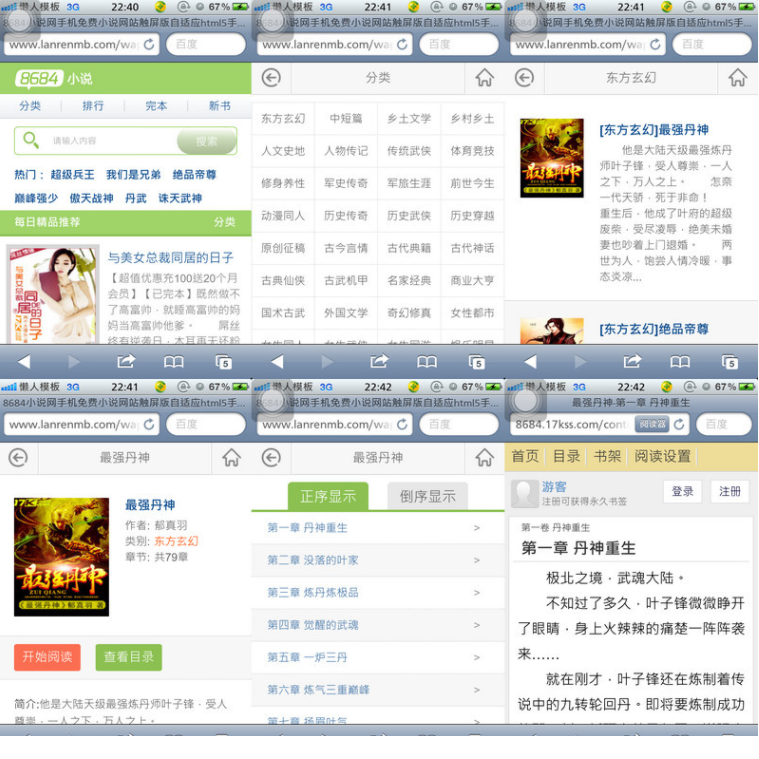The width and height of the screenshot is (759, 759).
Task: Tap reload icon beside the 8684.17kss.com address
Action: (679, 424)
